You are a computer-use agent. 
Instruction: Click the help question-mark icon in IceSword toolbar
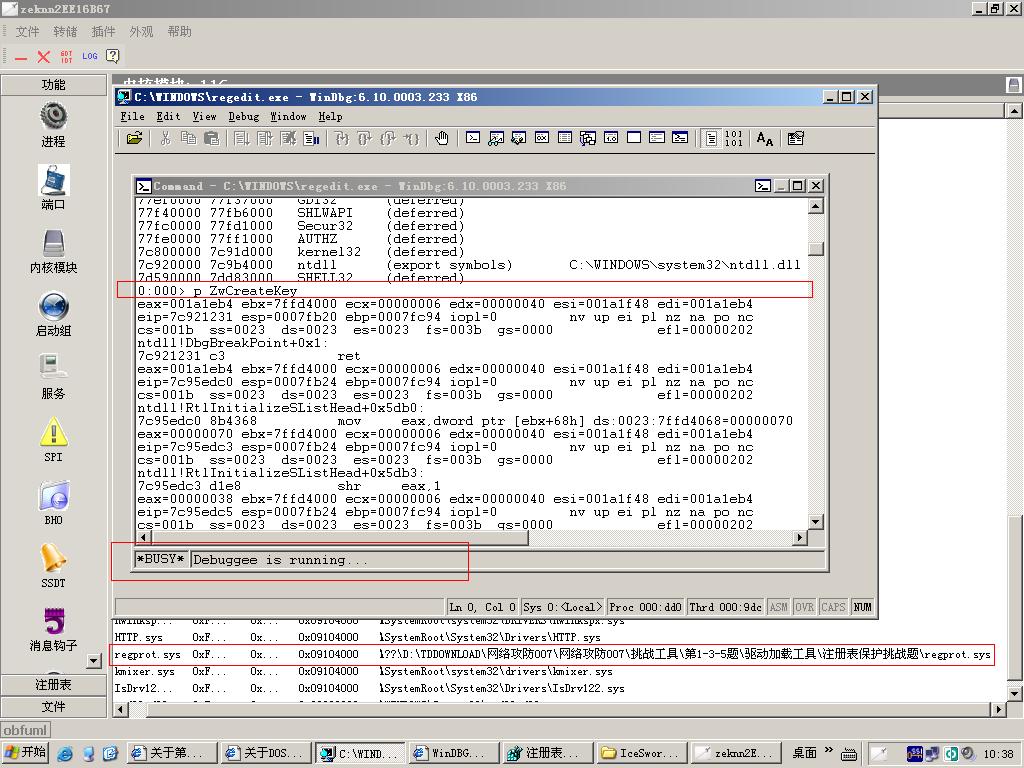[112, 56]
